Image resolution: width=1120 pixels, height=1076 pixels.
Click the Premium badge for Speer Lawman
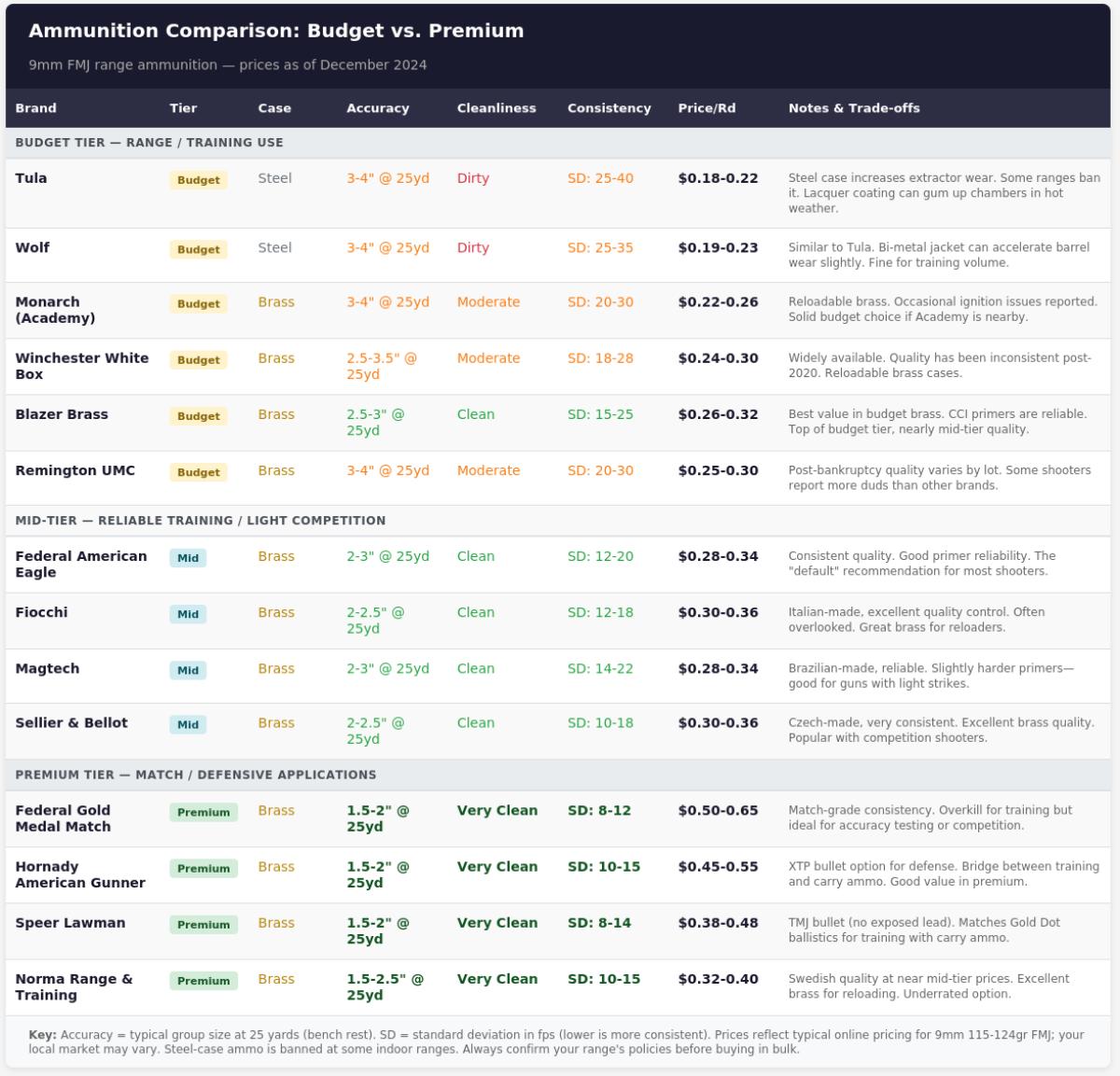(203, 925)
